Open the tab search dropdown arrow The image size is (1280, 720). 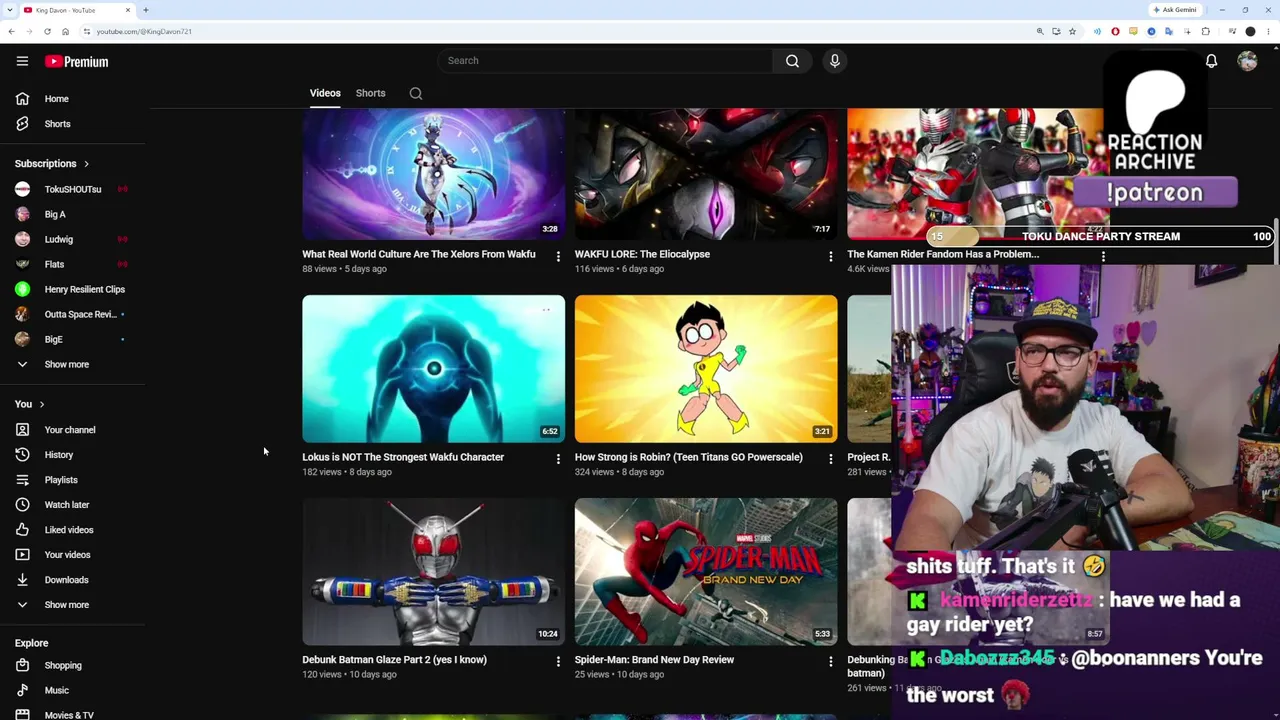[x=11, y=10]
